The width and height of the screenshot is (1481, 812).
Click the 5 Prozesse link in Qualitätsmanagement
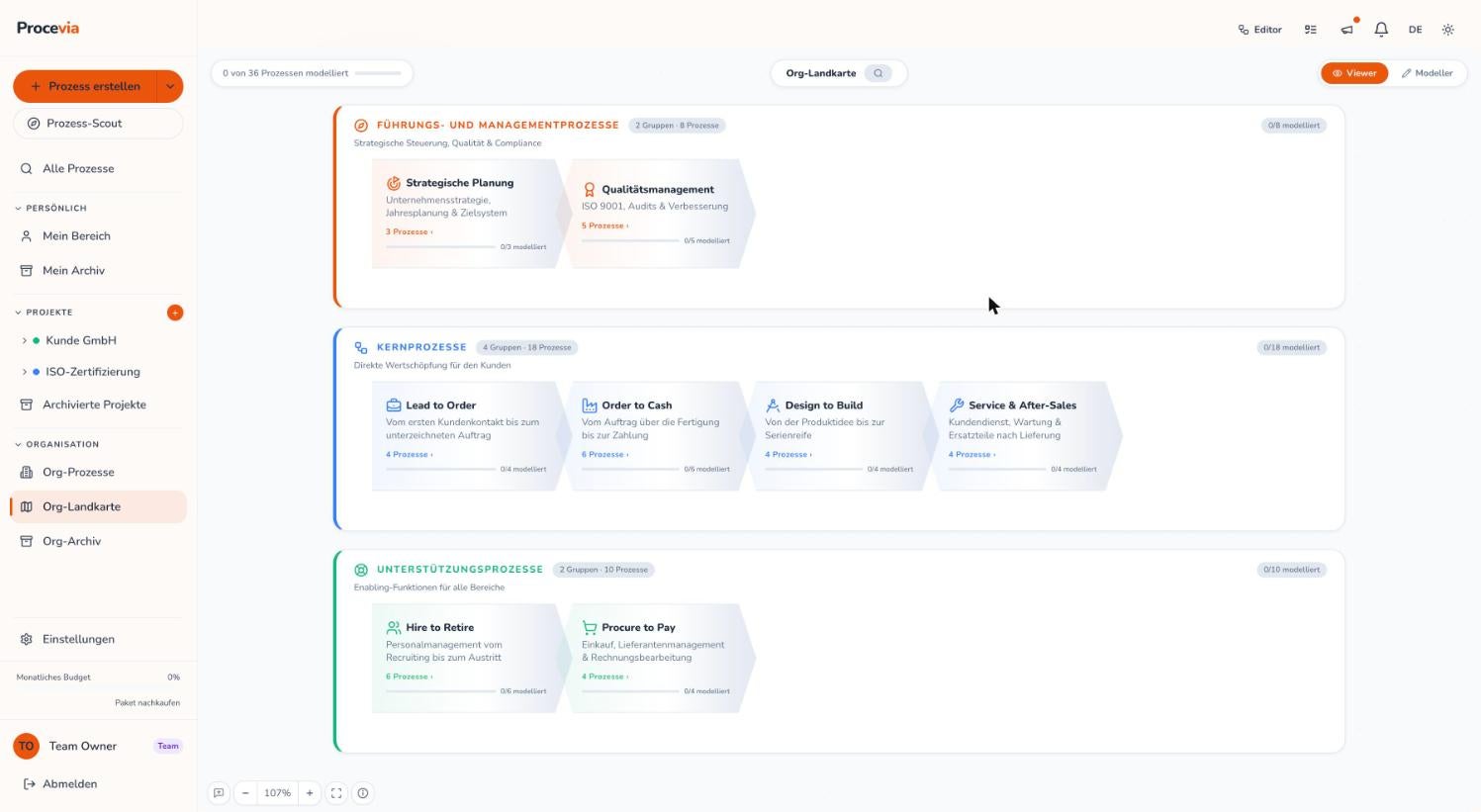tap(604, 226)
